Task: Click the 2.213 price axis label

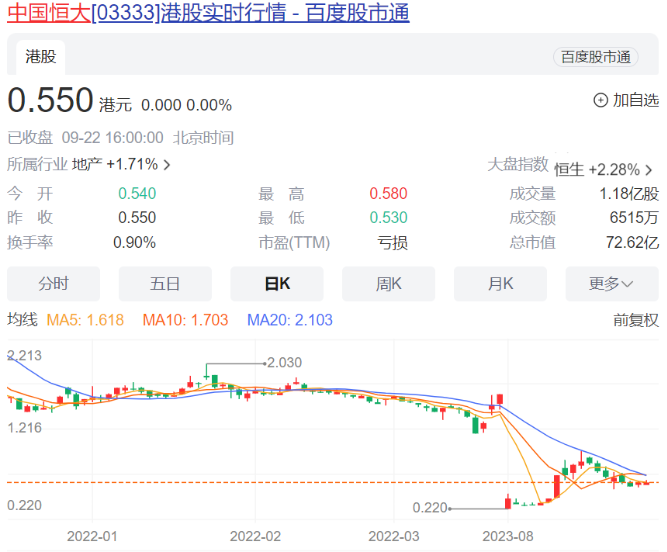Action: (25, 355)
